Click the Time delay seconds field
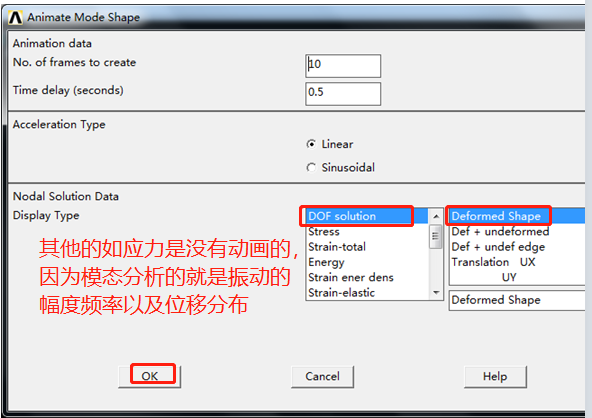Image resolution: width=592 pixels, height=418 pixels. (x=343, y=94)
